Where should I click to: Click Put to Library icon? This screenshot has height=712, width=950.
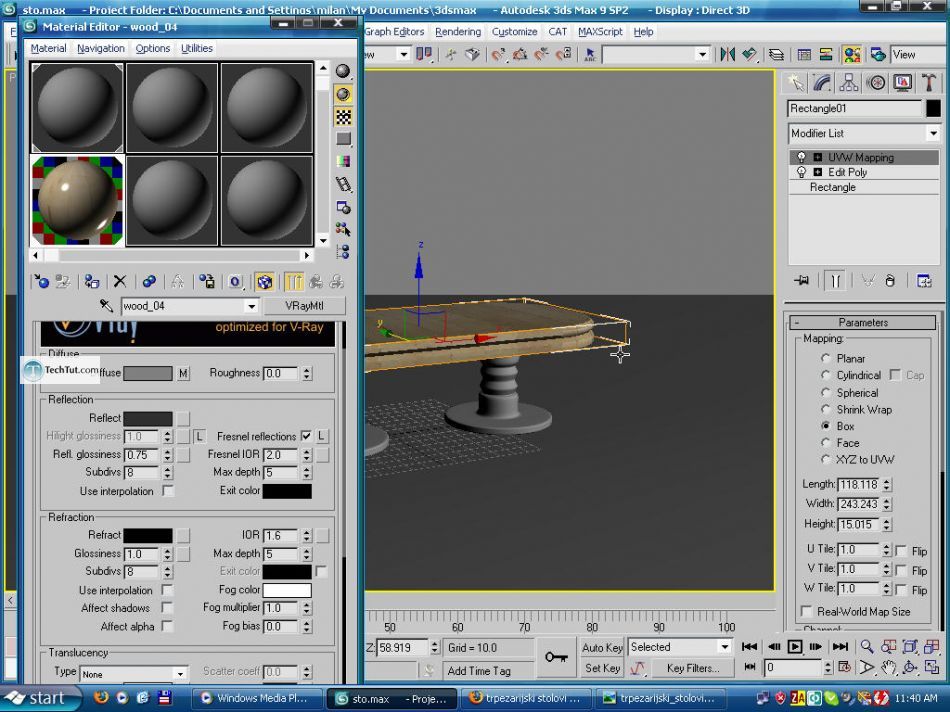click(x=207, y=282)
